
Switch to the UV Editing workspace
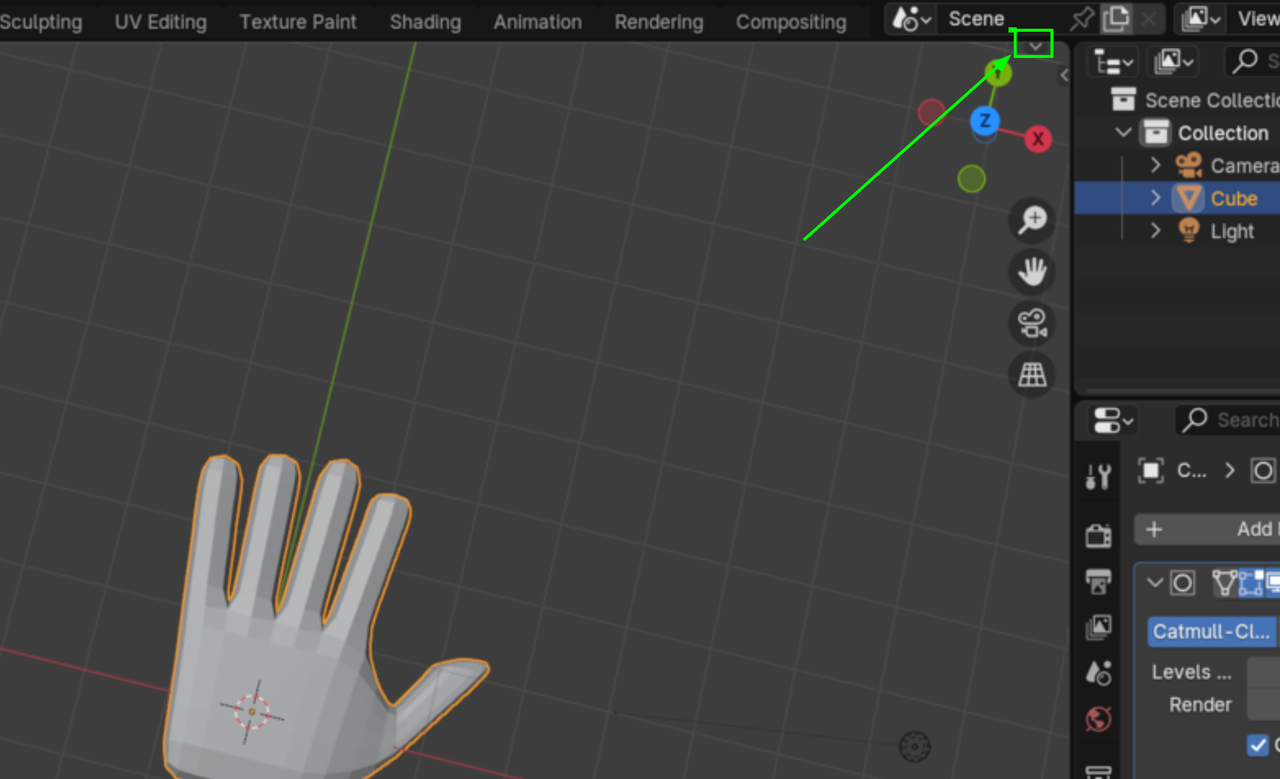click(x=160, y=21)
